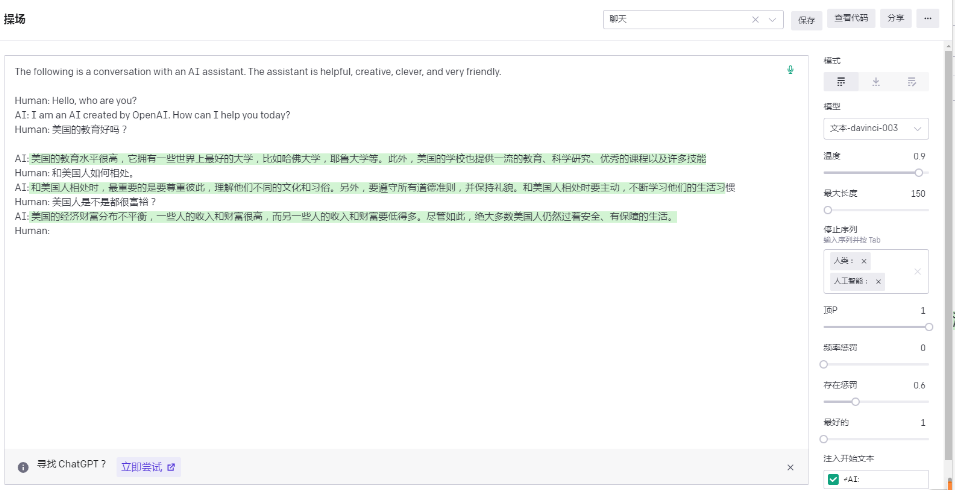Click the microphone icon in text editor
The height and width of the screenshot is (490, 955).
(790, 70)
